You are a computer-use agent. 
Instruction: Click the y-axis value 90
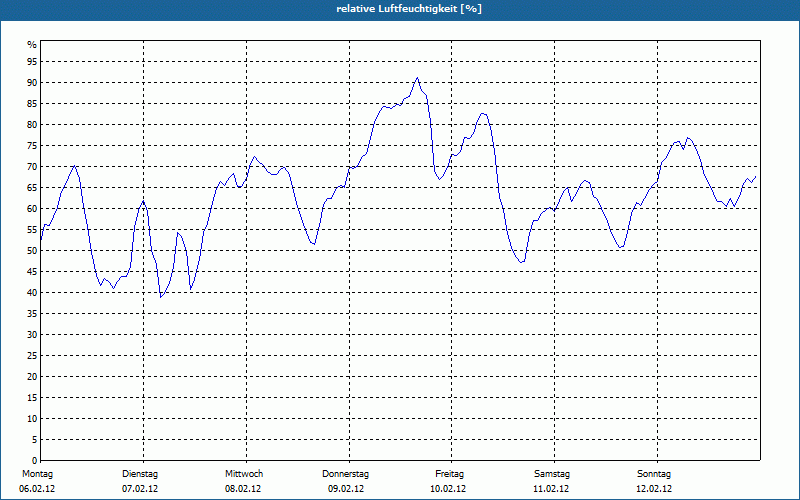(x=32, y=83)
